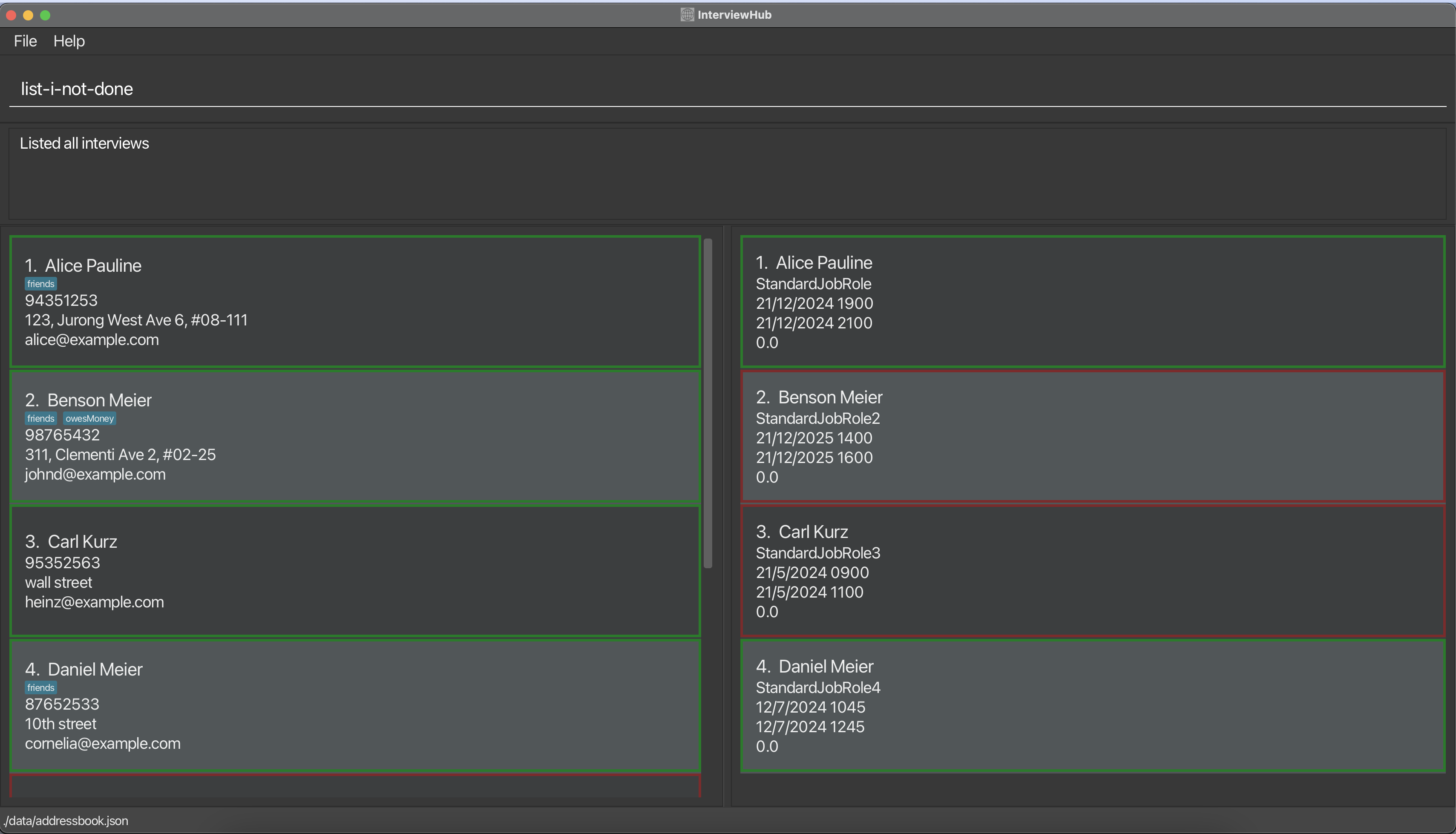Click email johnd@example.com

[x=95, y=474]
